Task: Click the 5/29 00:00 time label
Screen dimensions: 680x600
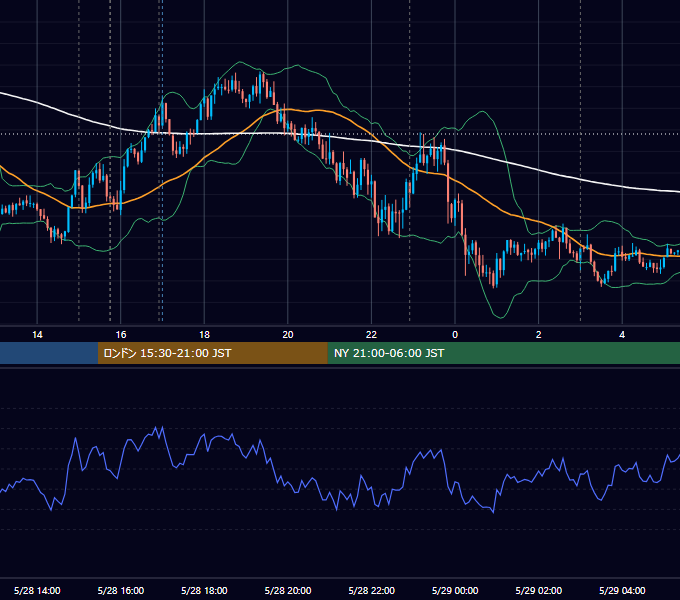Action: 455,590
